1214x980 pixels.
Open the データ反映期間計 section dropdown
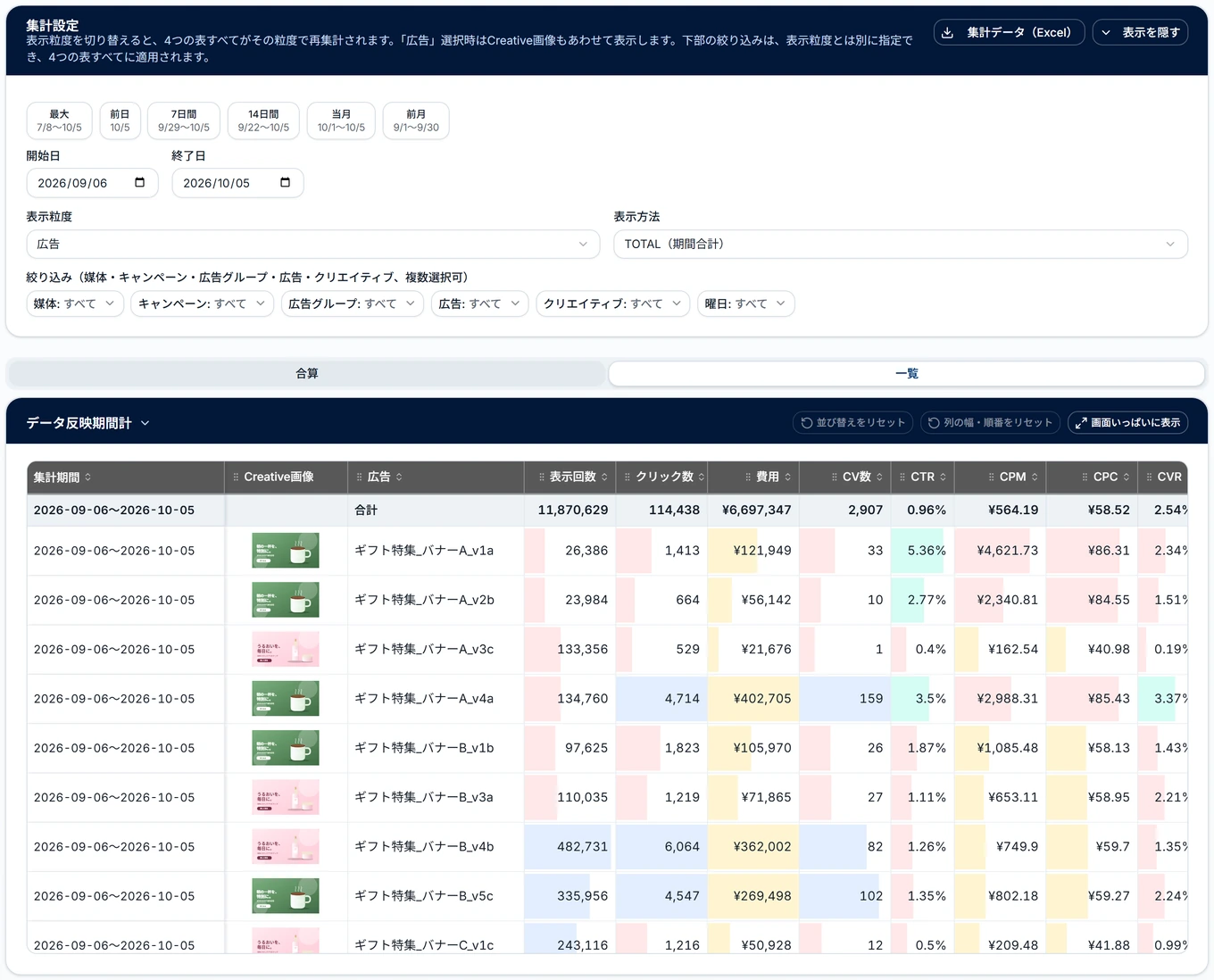[146, 423]
